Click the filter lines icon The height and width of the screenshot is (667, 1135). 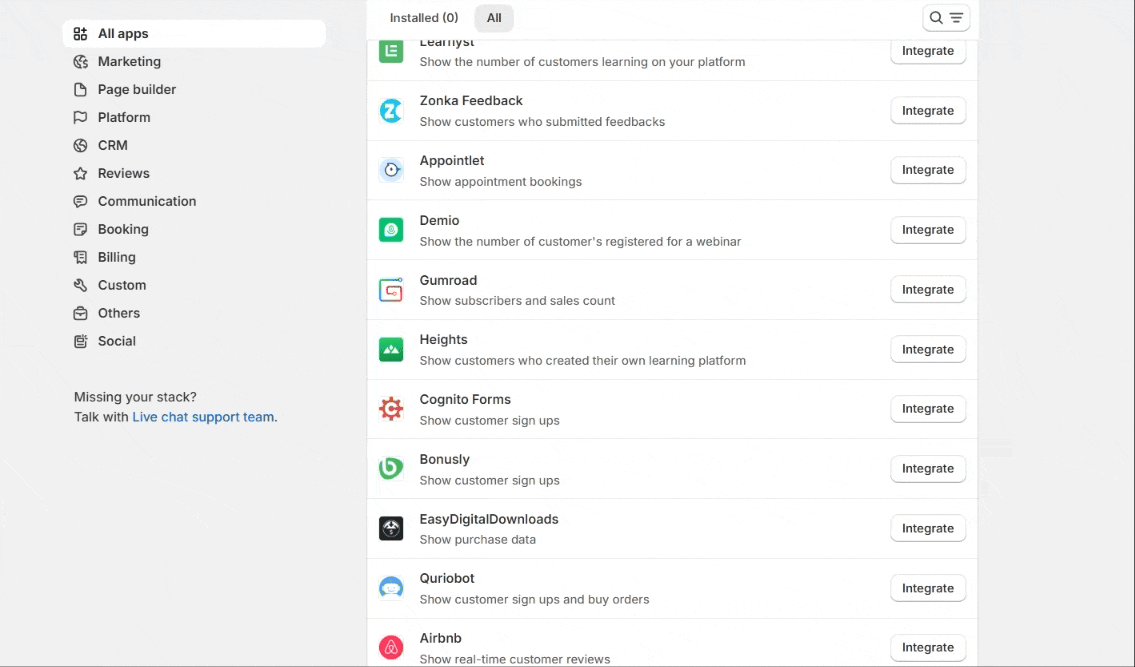(x=956, y=18)
